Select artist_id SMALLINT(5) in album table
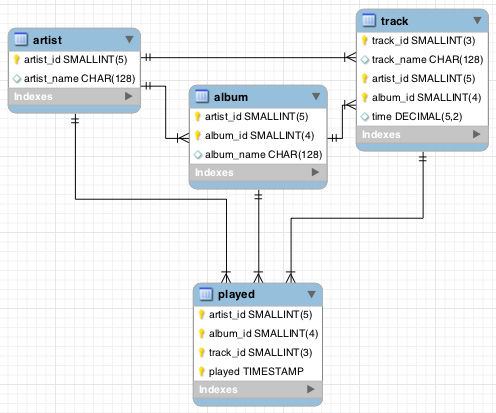Screen dimensions: 496x413 pos(257,116)
